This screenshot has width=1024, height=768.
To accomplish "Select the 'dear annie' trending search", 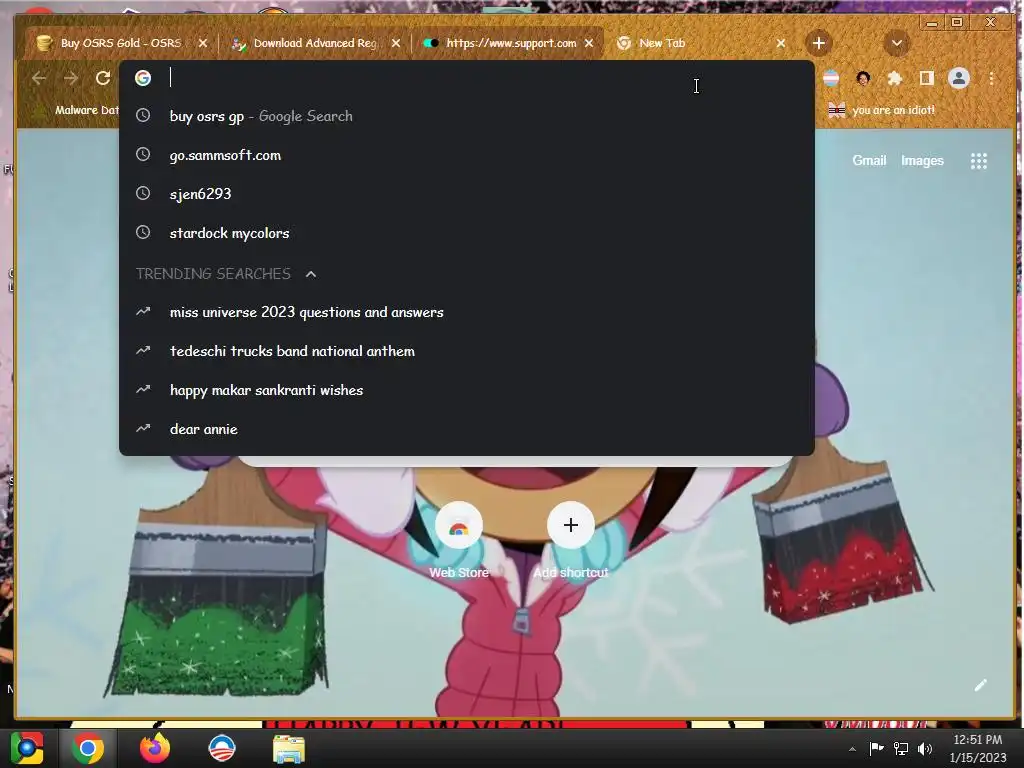I will [x=466, y=429].
